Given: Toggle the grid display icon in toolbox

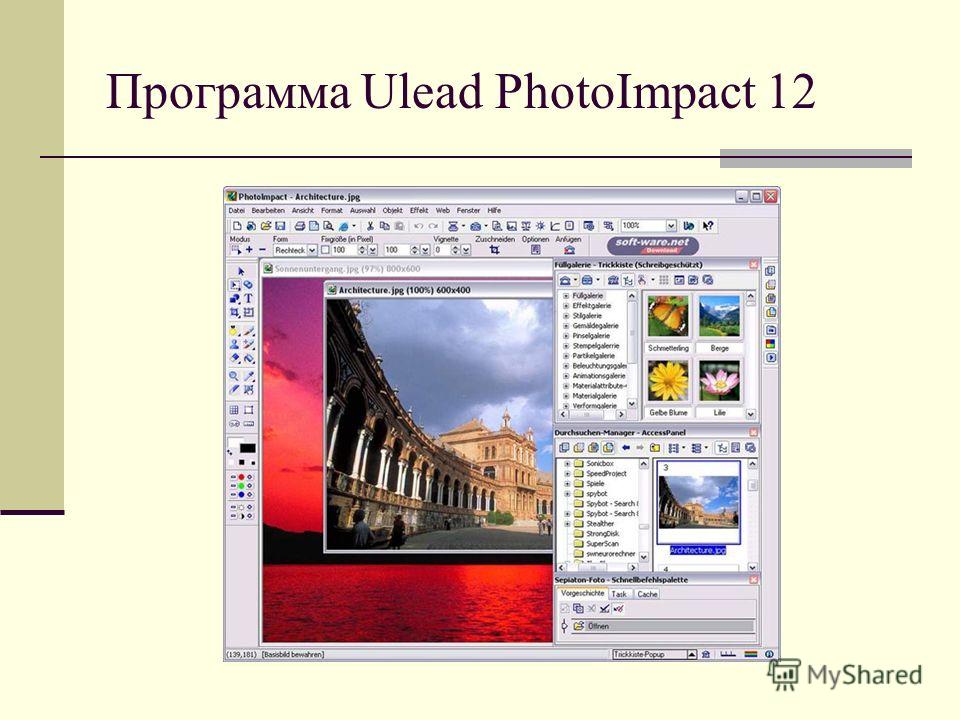Looking at the screenshot, I should [x=234, y=410].
